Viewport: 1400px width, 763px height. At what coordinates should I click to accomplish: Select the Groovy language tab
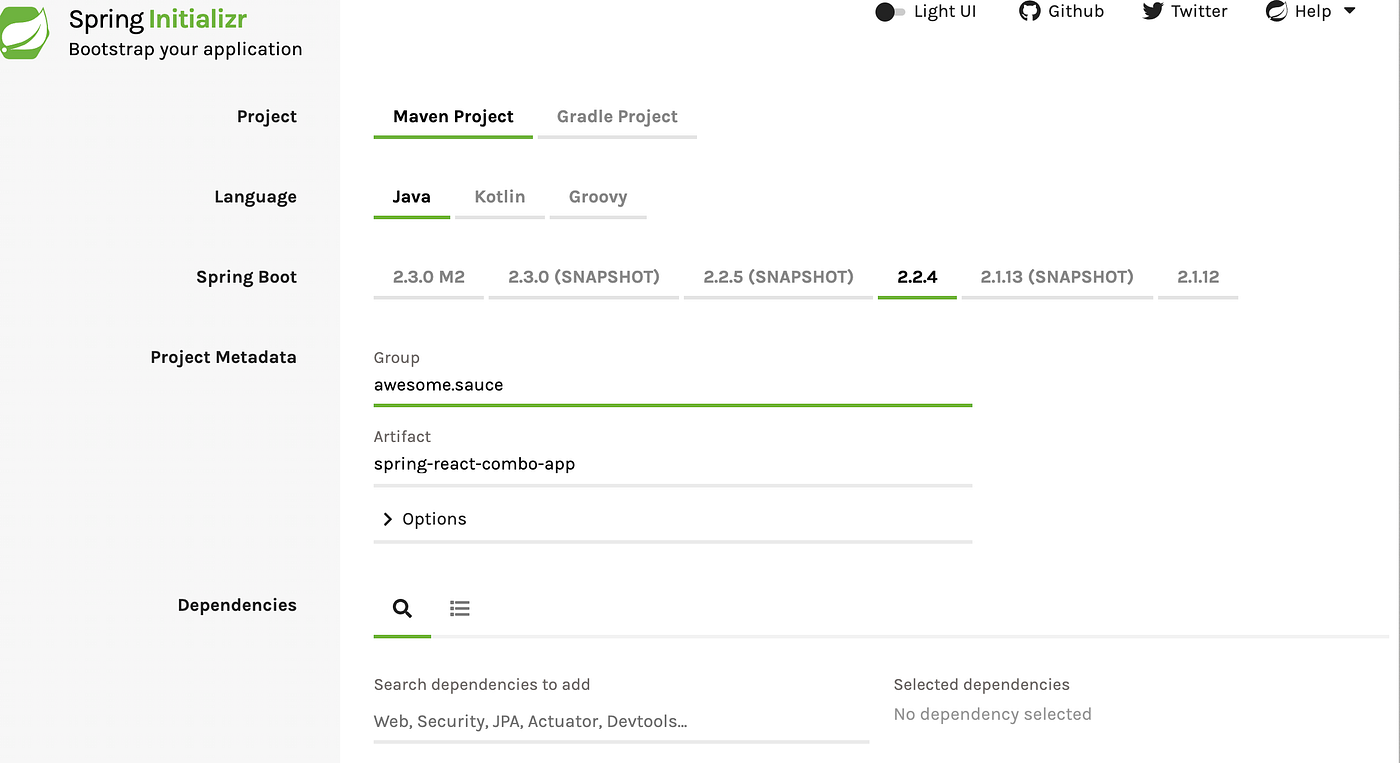pos(597,197)
